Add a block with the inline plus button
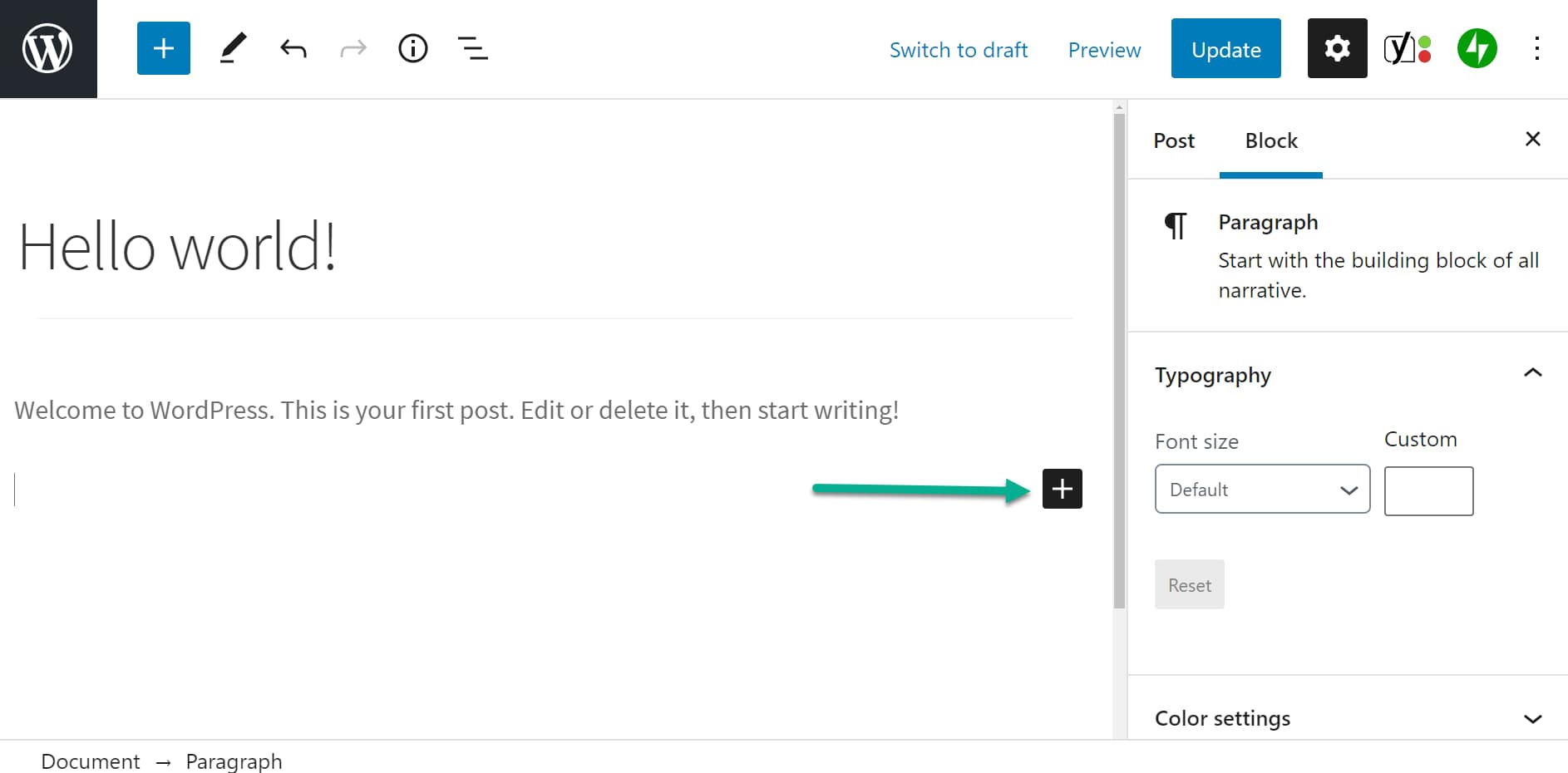1568x773 pixels. pyautogui.click(x=1062, y=489)
